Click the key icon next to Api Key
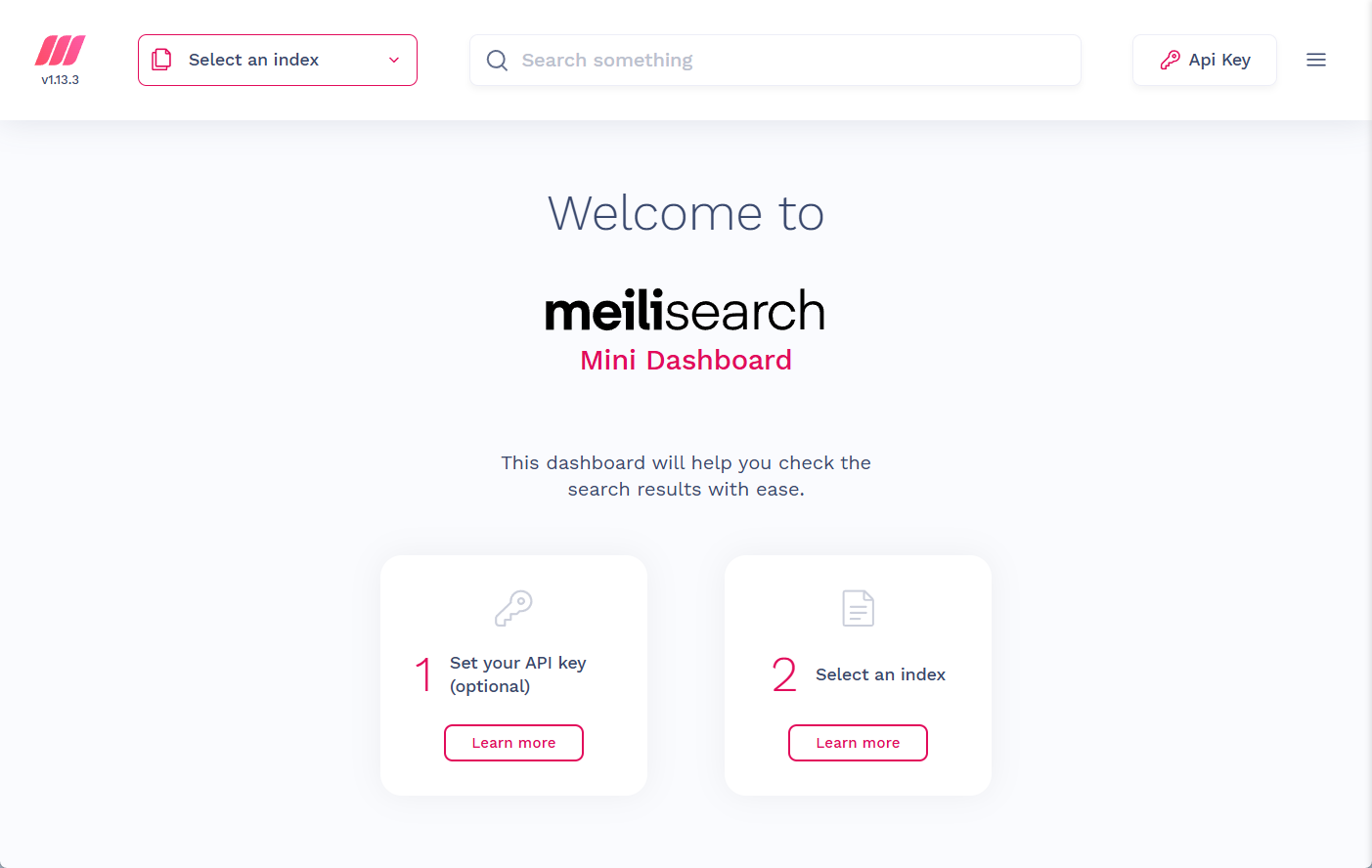1372x868 pixels. [1170, 60]
